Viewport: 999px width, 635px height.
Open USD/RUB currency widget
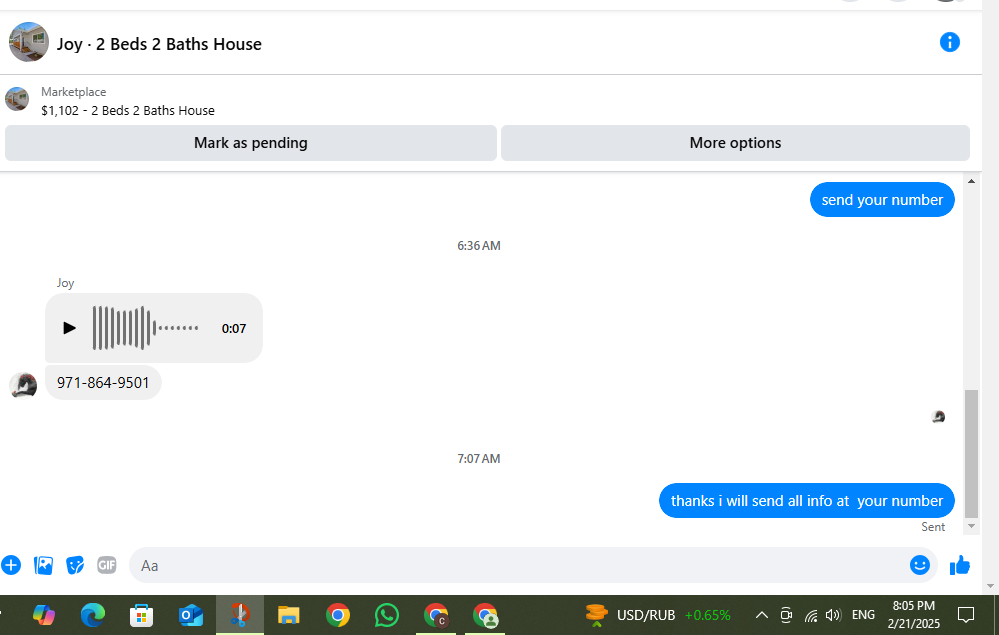[658, 615]
